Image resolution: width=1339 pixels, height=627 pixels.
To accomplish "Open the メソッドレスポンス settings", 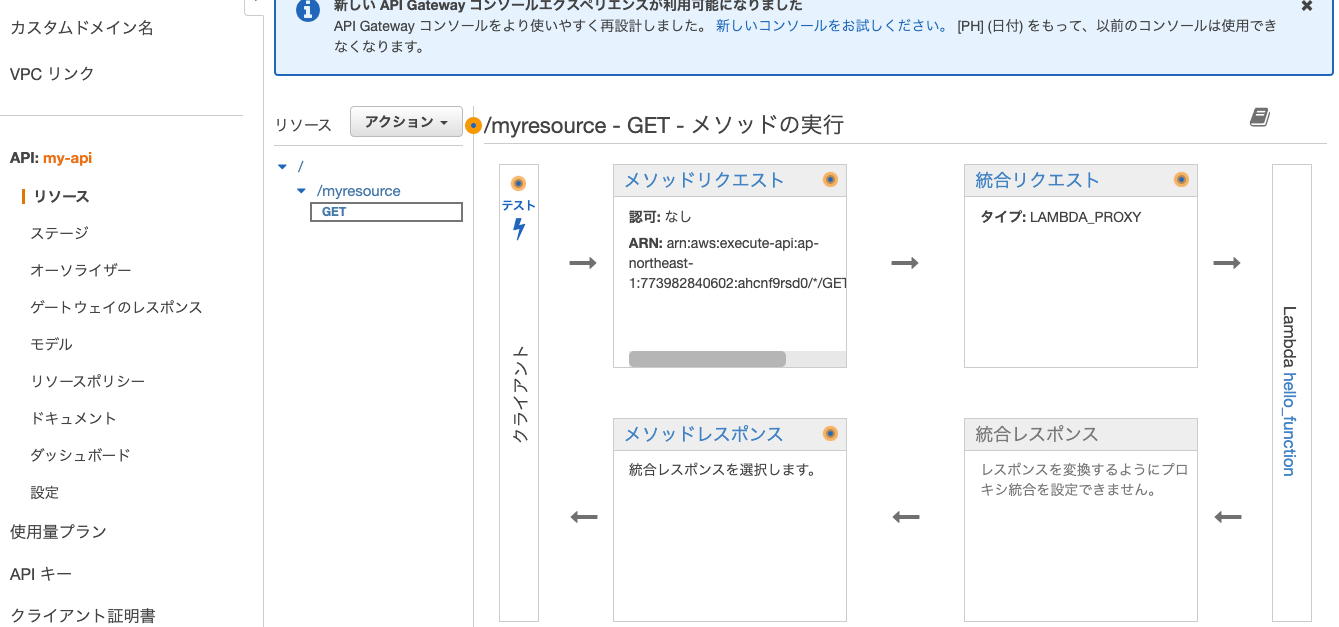I will pyautogui.click(x=704, y=434).
